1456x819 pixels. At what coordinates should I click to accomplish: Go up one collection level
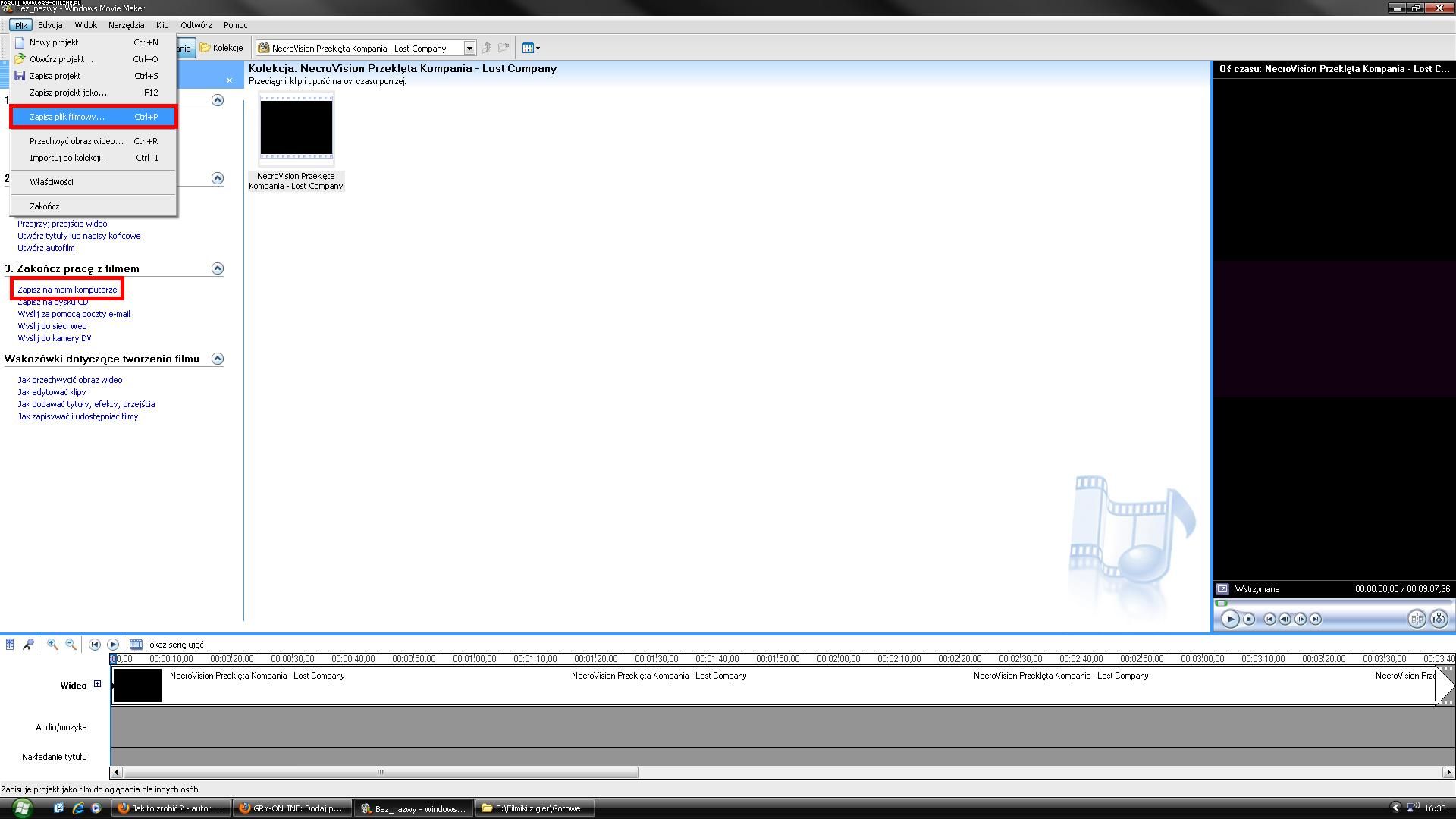[486, 48]
